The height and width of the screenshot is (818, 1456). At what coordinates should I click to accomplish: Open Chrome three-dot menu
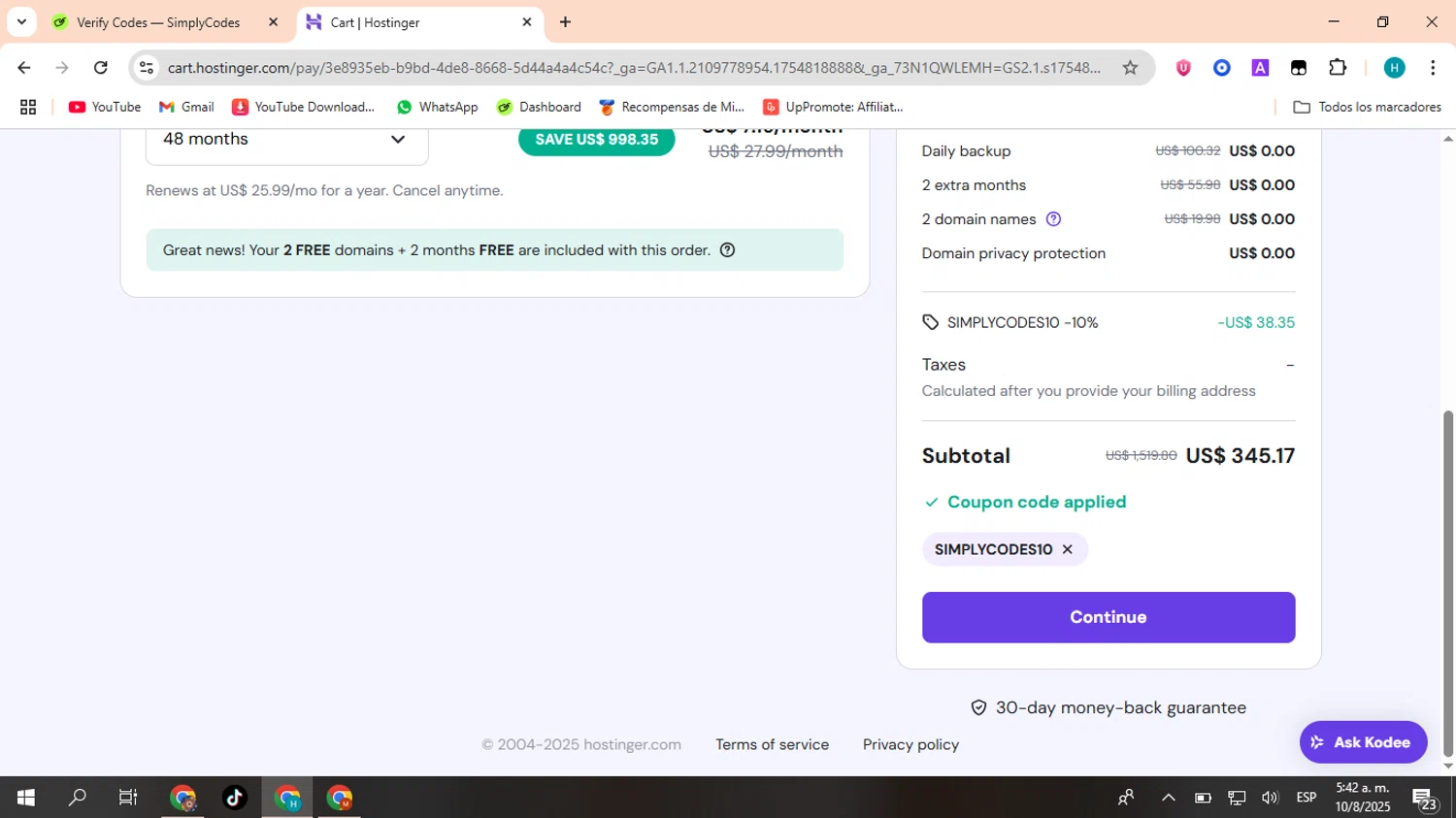click(x=1433, y=68)
